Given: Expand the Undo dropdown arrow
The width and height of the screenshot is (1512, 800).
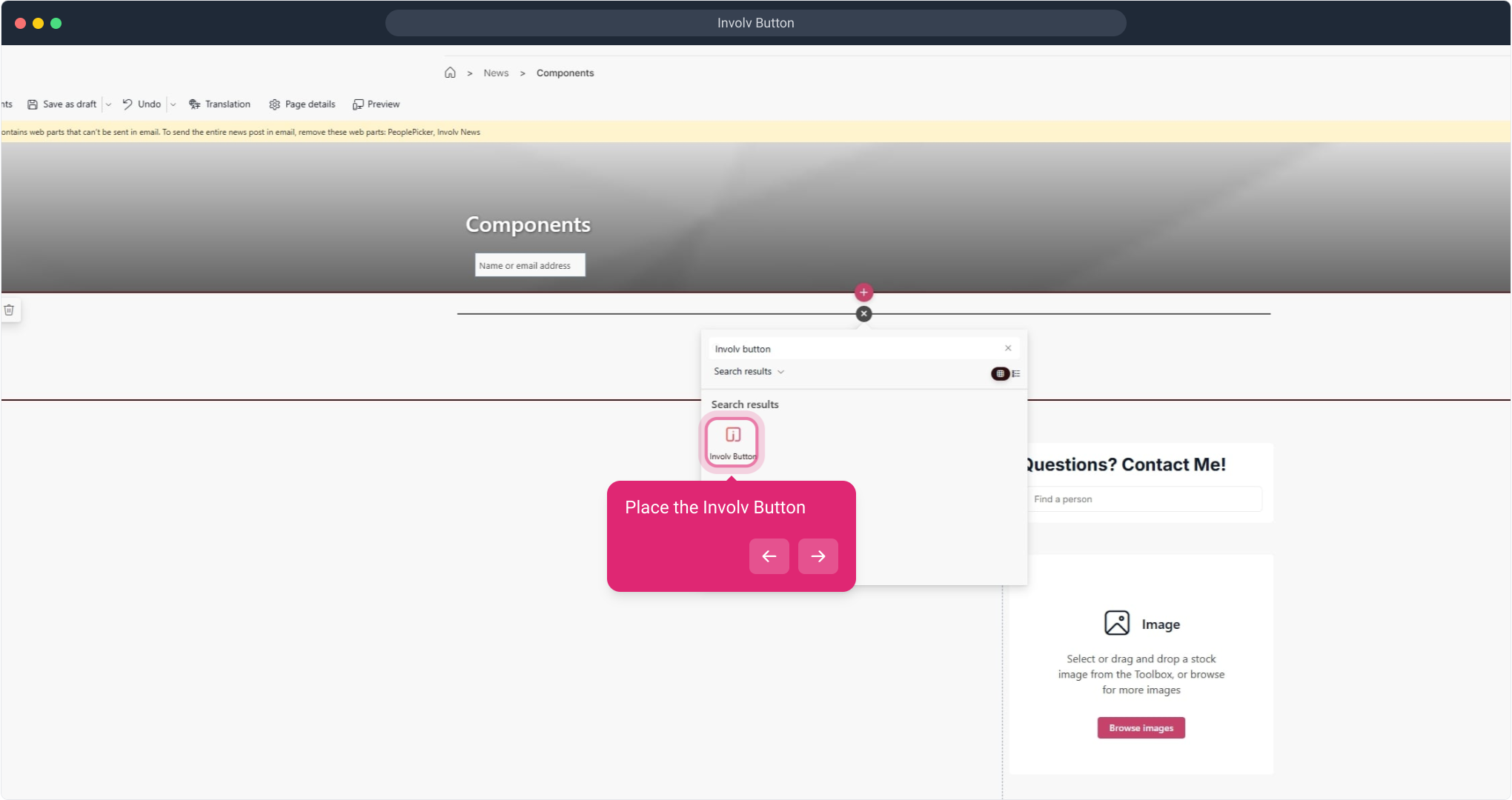Looking at the screenshot, I should point(173,104).
